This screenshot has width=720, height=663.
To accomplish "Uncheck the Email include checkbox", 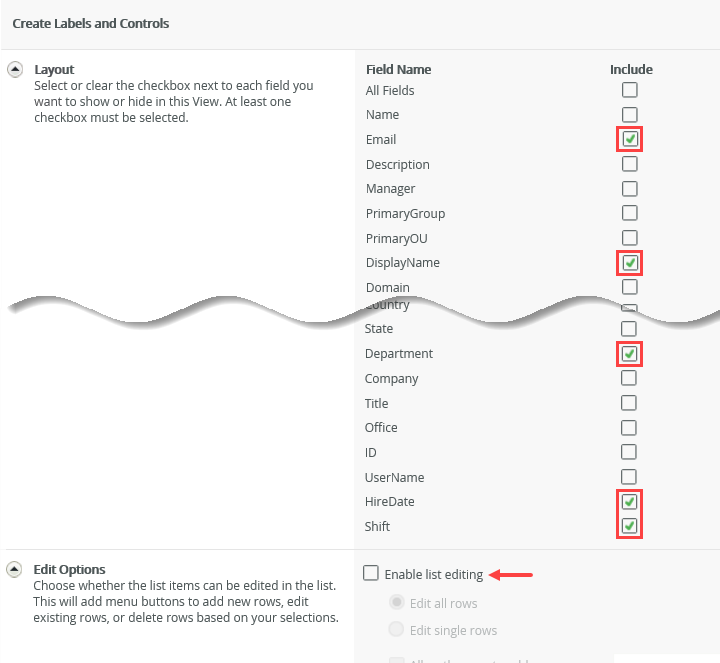I will coord(630,139).
